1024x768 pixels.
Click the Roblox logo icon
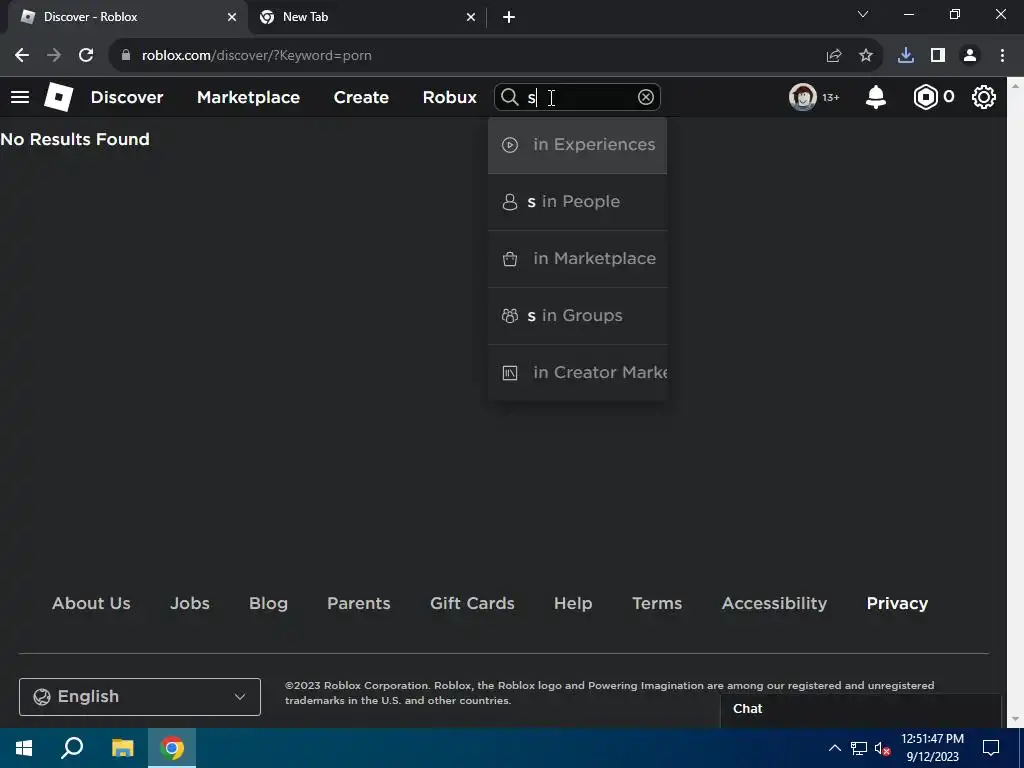click(x=58, y=97)
